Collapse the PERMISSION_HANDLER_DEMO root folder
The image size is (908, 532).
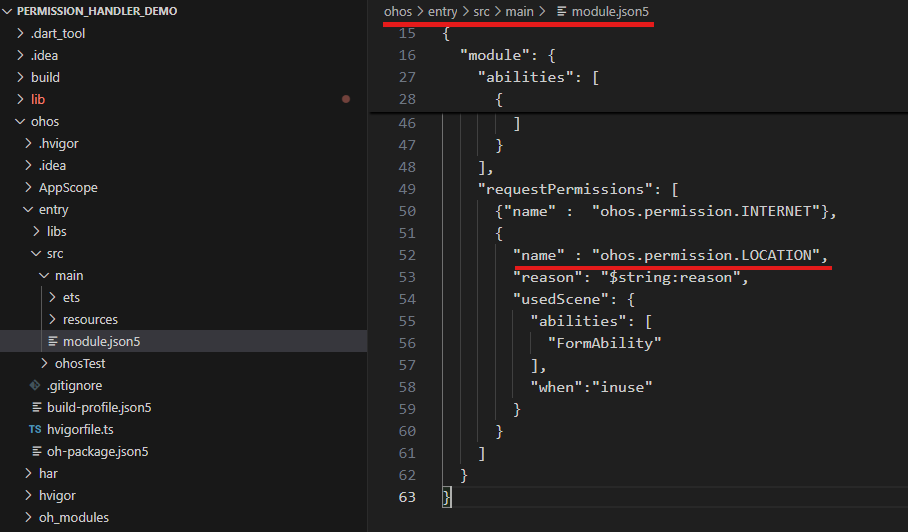(x=8, y=11)
